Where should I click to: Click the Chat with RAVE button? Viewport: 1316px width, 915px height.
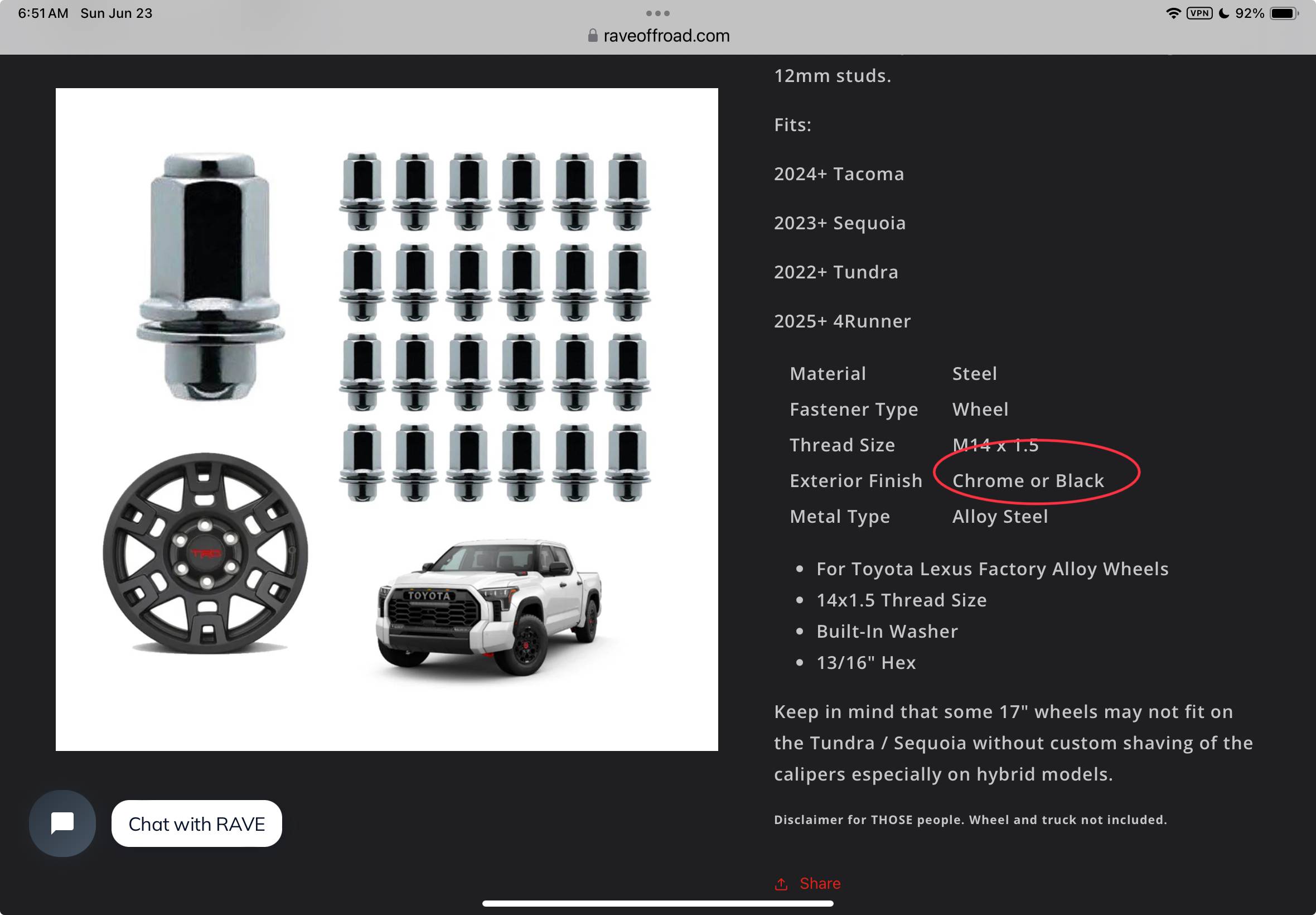tap(196, 824)
